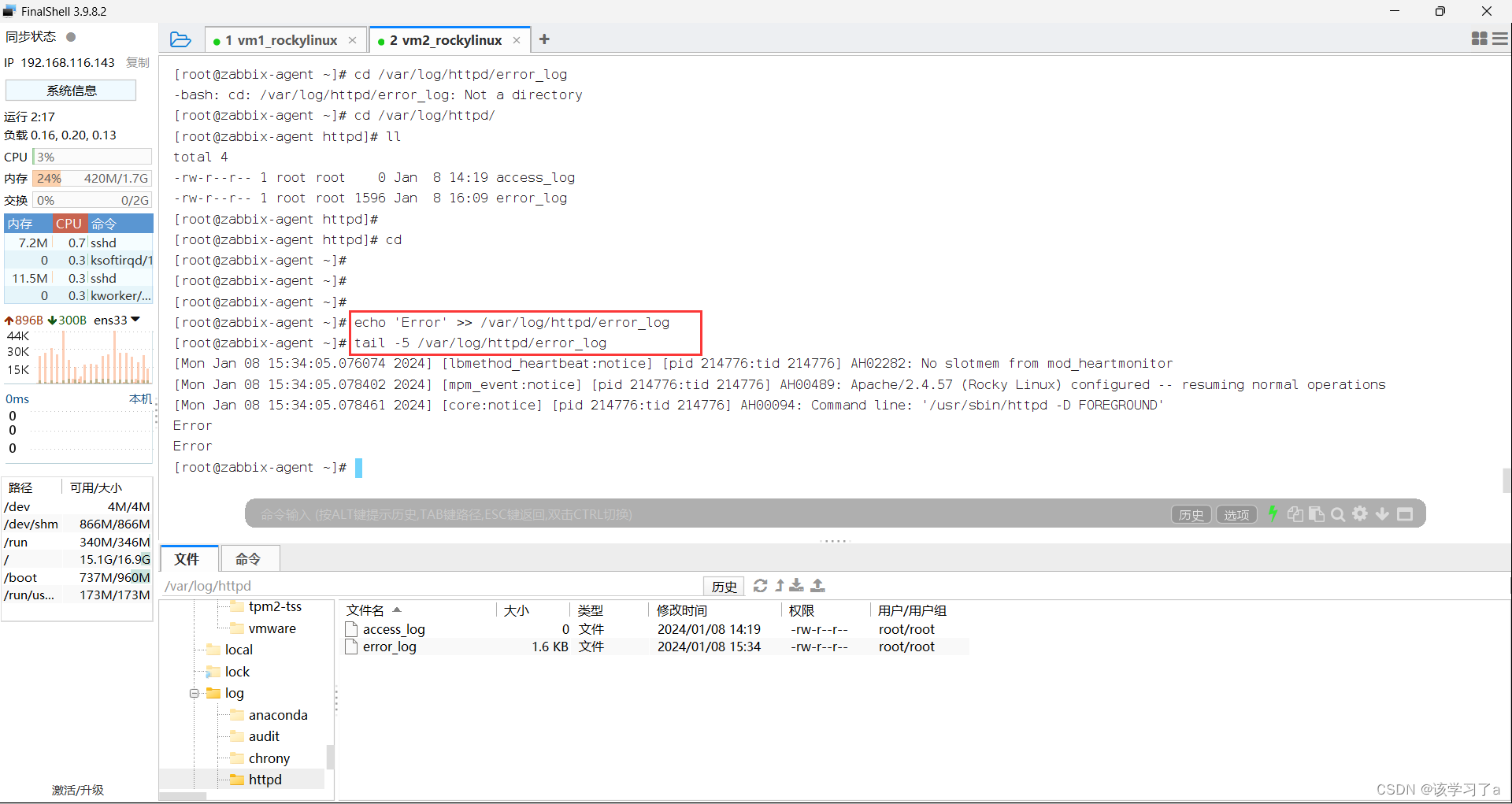Sort files by 修改时间 column
Viewport: 1512px width, 804px height.
715,610
